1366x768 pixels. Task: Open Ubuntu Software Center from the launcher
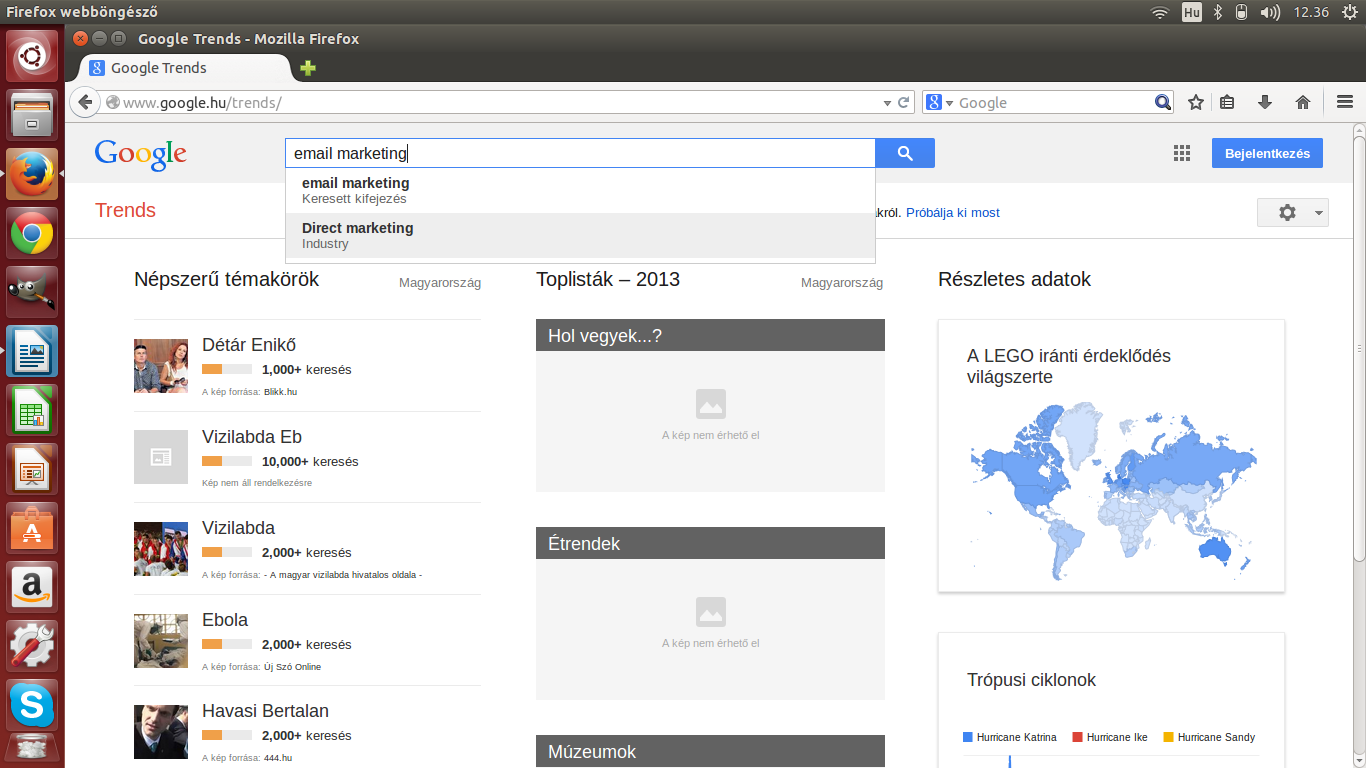click(32, 528)
